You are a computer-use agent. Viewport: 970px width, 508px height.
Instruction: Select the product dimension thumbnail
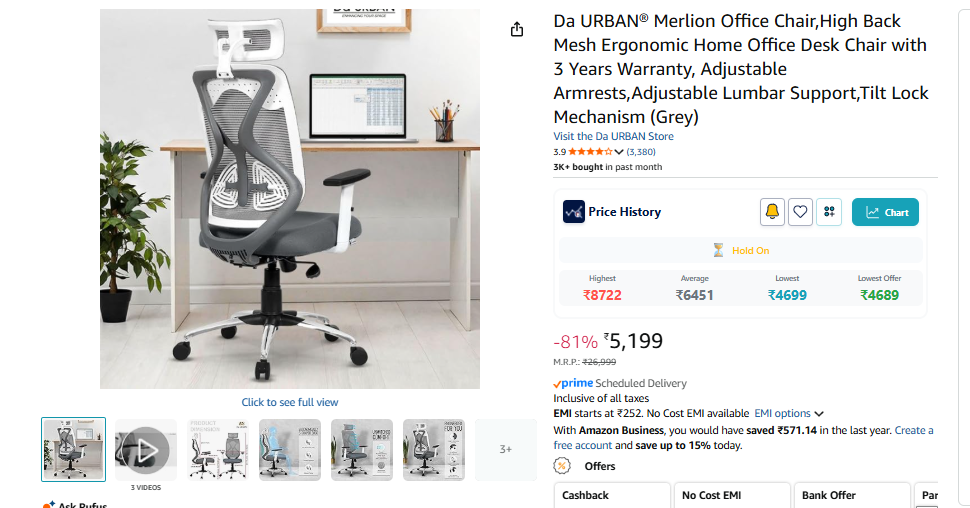pyautogui.click(x=218, y=450)
